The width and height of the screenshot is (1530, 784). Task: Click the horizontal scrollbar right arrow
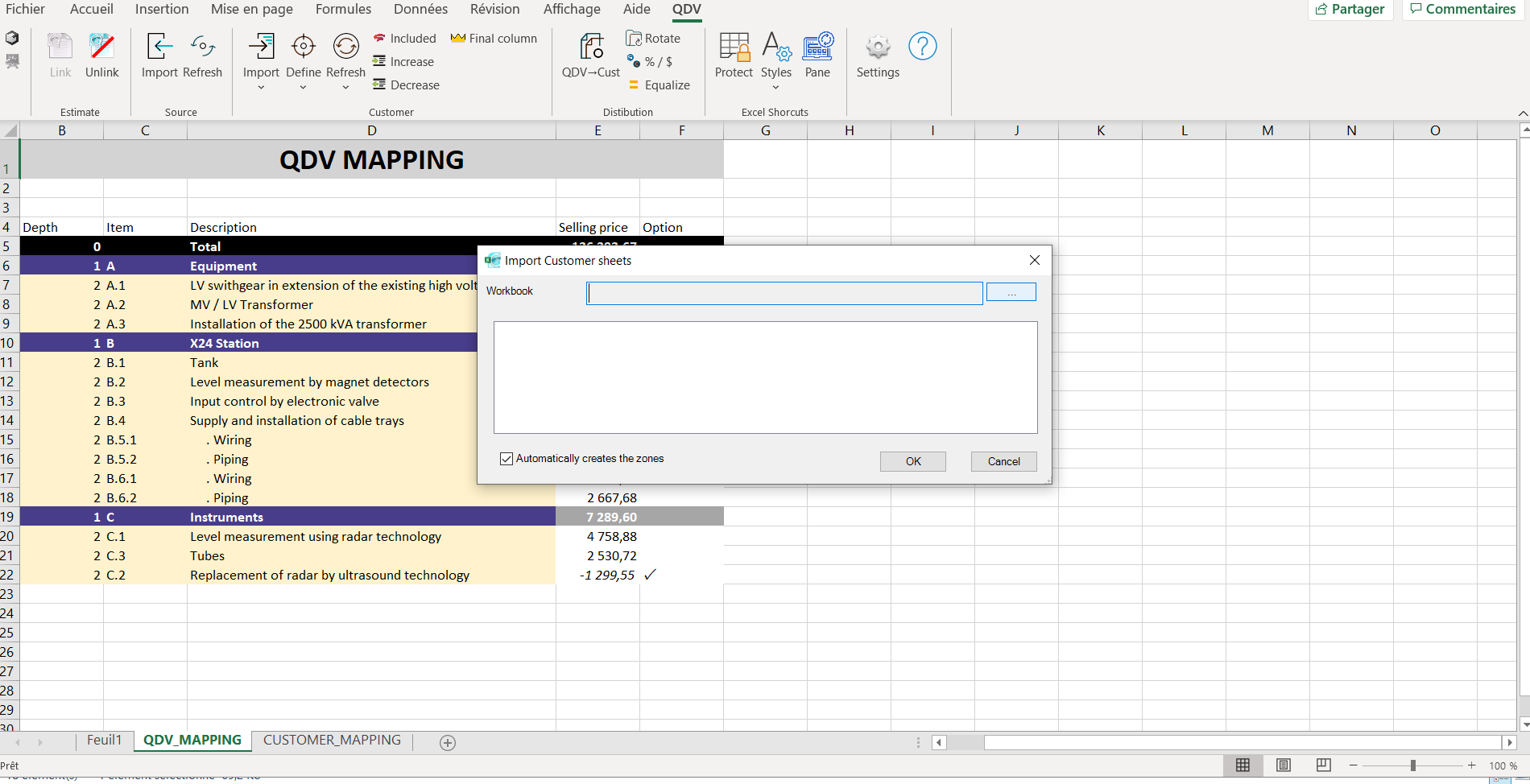coord(1511,742)
